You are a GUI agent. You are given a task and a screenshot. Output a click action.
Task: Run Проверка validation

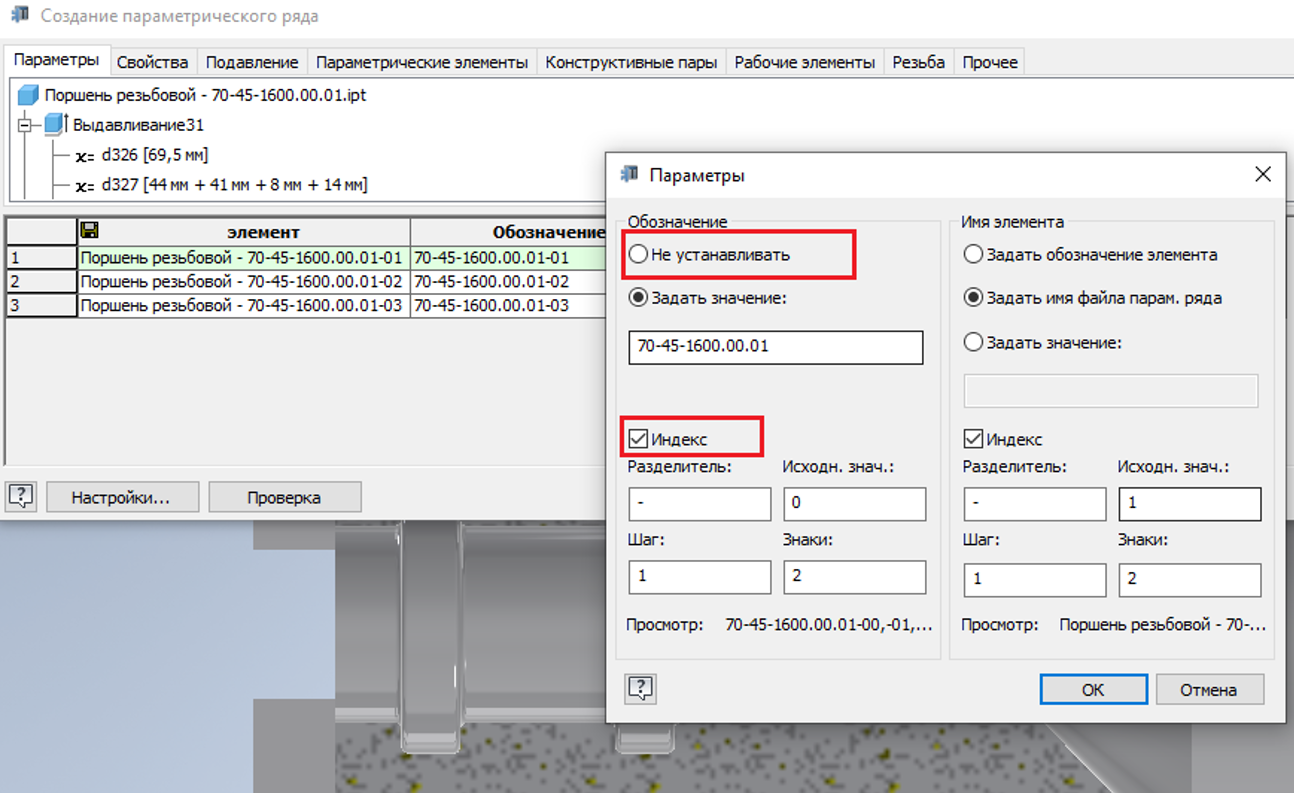point(285,496)
